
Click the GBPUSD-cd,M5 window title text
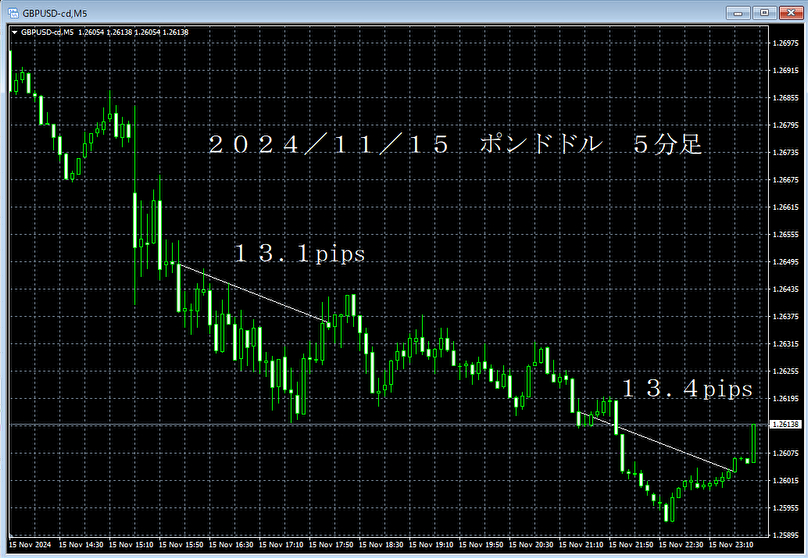(55, 13)
